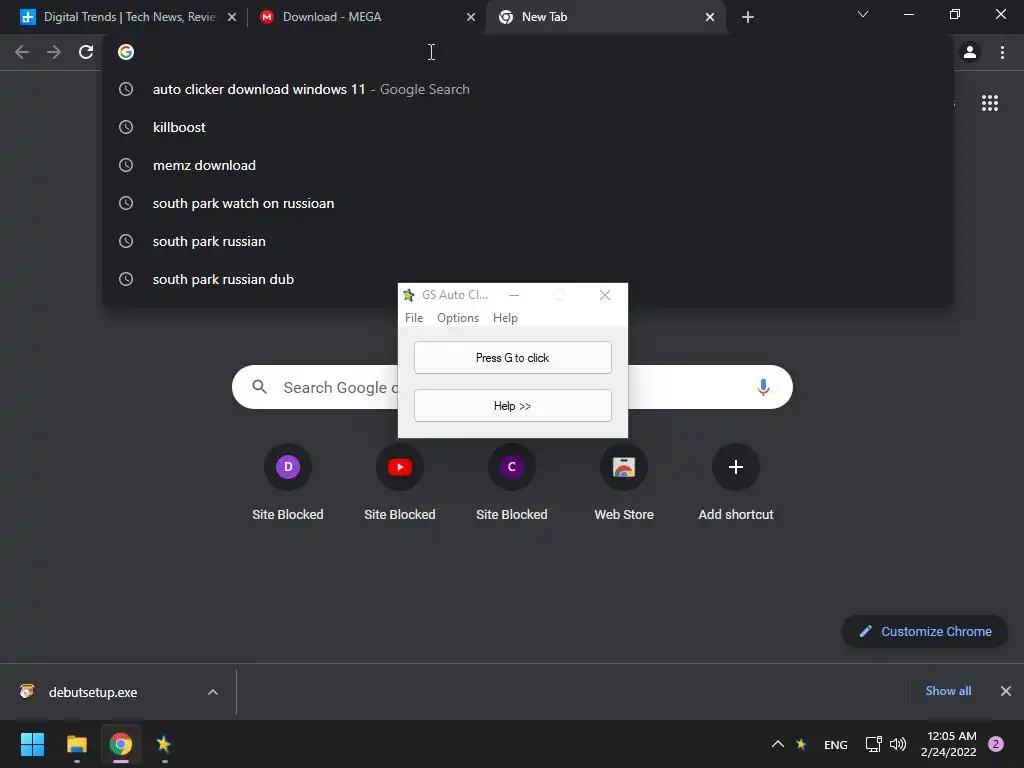The width and height of the screenshot is (1024, 768).
Task: Click the Customize Chrome button
Action: (924, 632)
